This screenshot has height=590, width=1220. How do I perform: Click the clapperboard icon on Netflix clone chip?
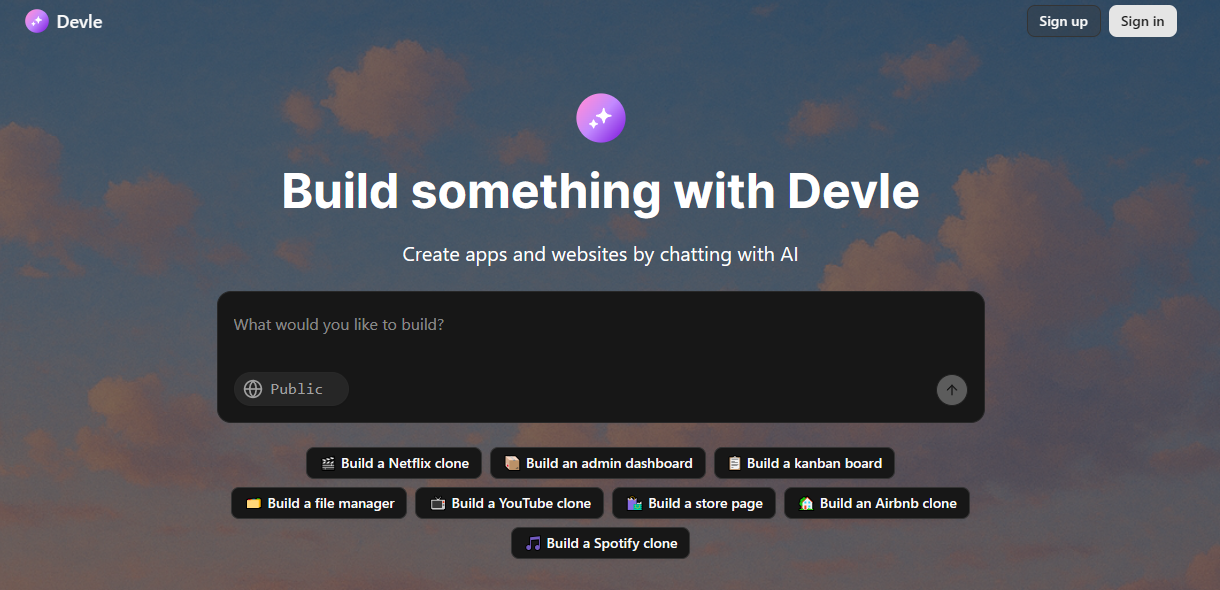click(328, 463)
